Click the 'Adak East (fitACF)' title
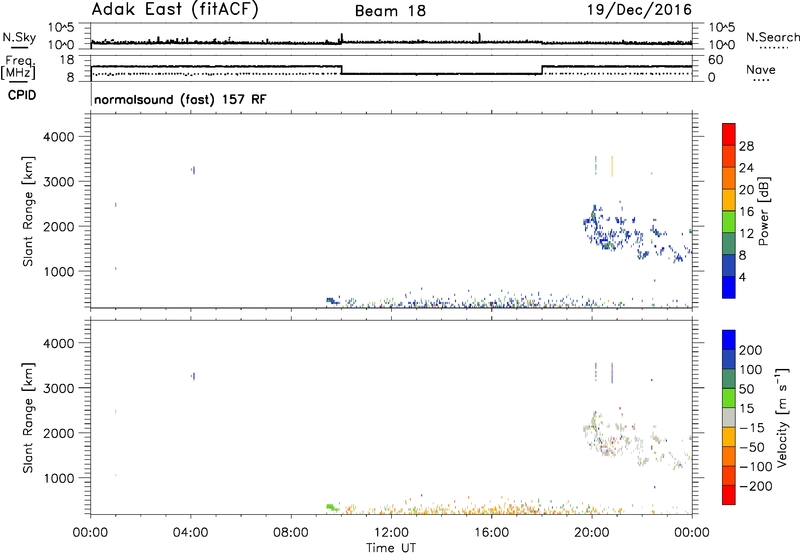 (x=174, y=10)
